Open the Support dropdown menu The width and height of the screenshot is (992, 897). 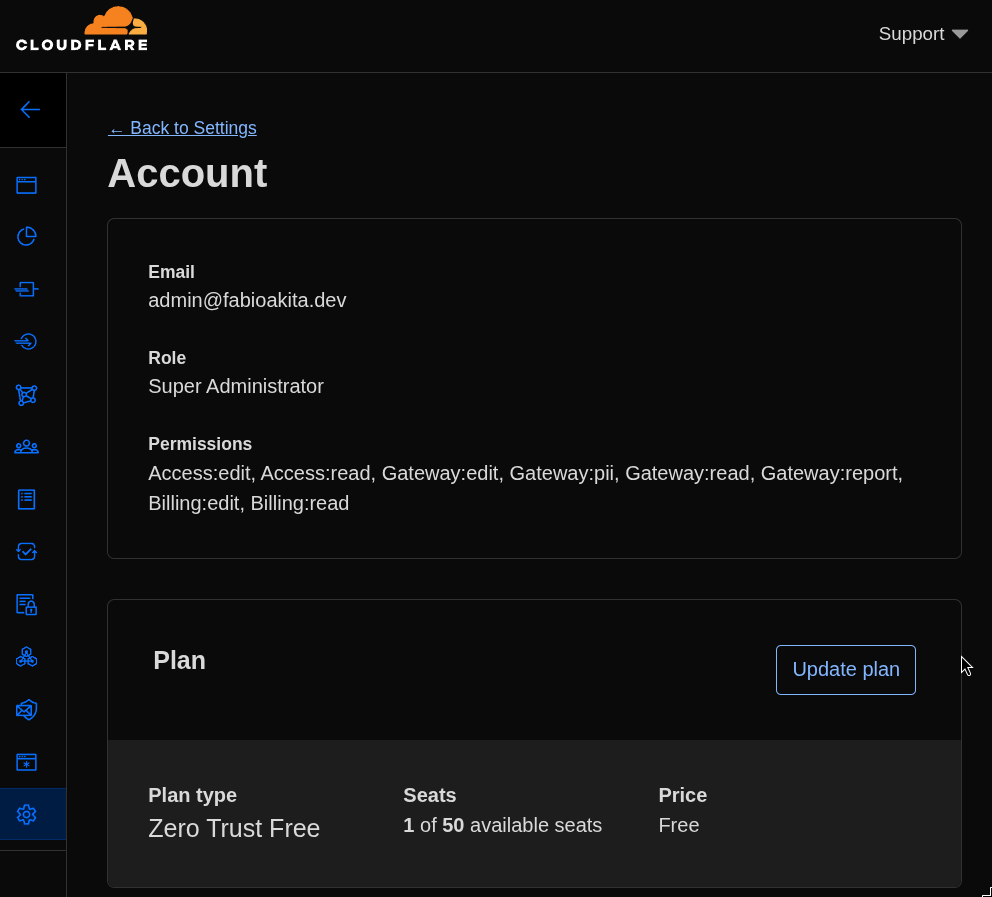tap(923, 34)
